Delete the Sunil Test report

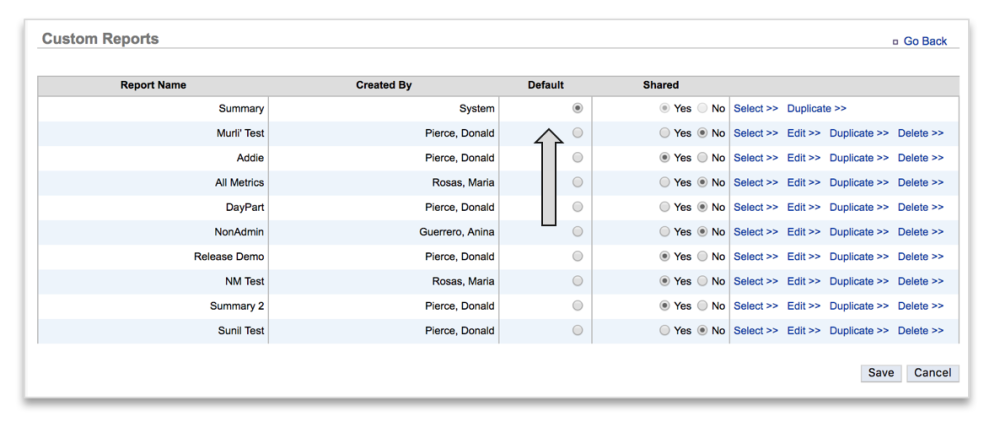click(x=920, y=331)
